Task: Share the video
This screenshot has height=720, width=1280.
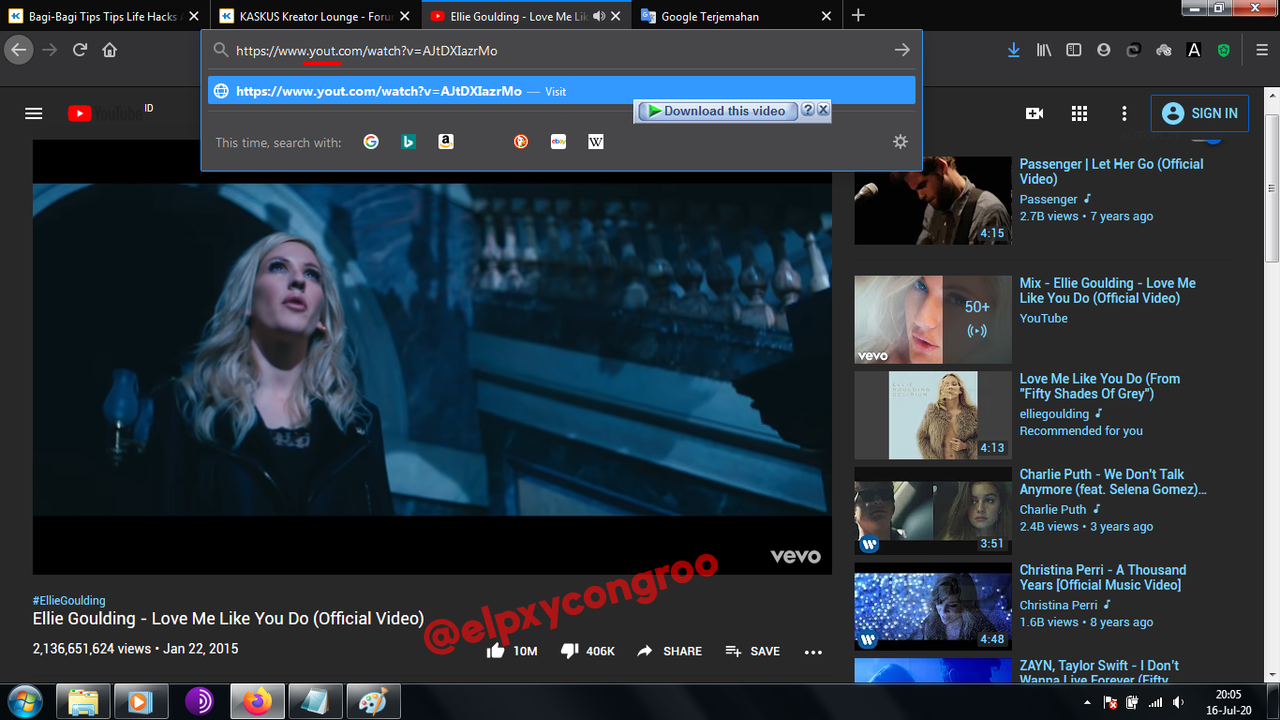Action: pyautogui.click(x=669, y=651)
